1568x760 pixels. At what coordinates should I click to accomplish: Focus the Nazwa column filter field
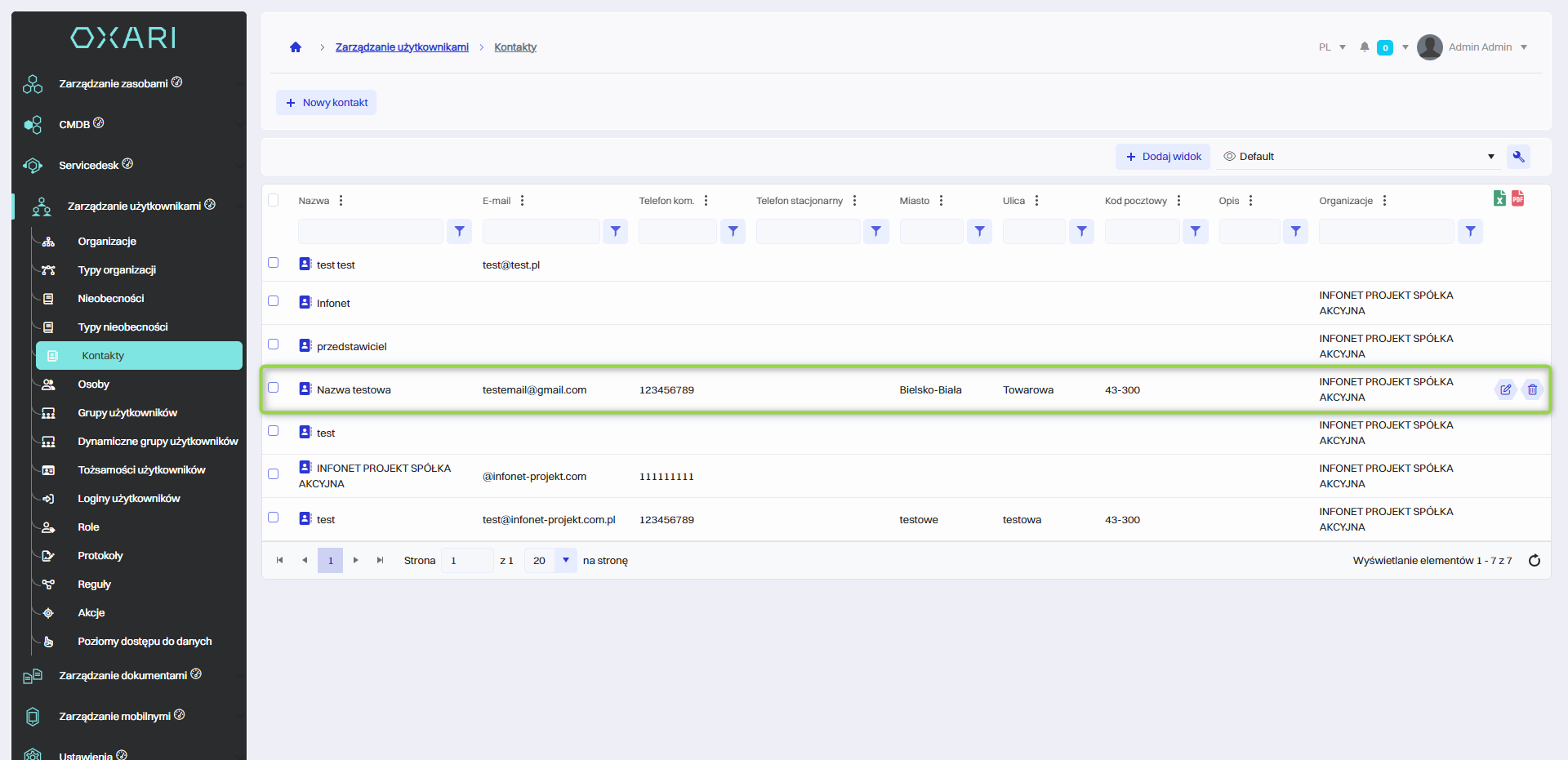[x=370, y=232]
